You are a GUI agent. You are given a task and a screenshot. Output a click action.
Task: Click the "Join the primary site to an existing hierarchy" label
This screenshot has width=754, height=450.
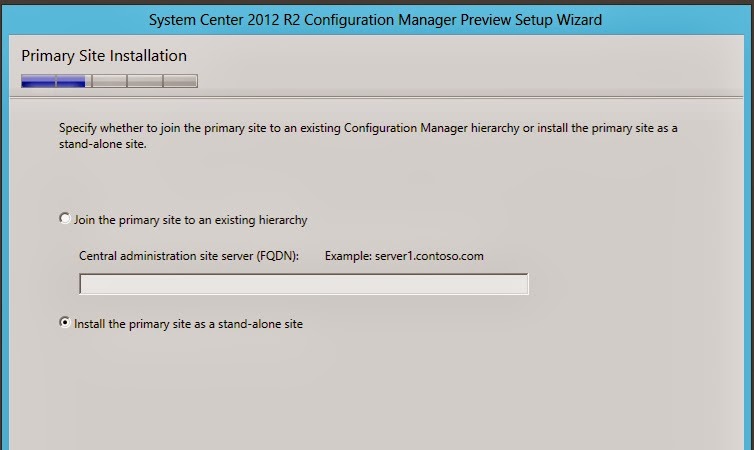190,220
